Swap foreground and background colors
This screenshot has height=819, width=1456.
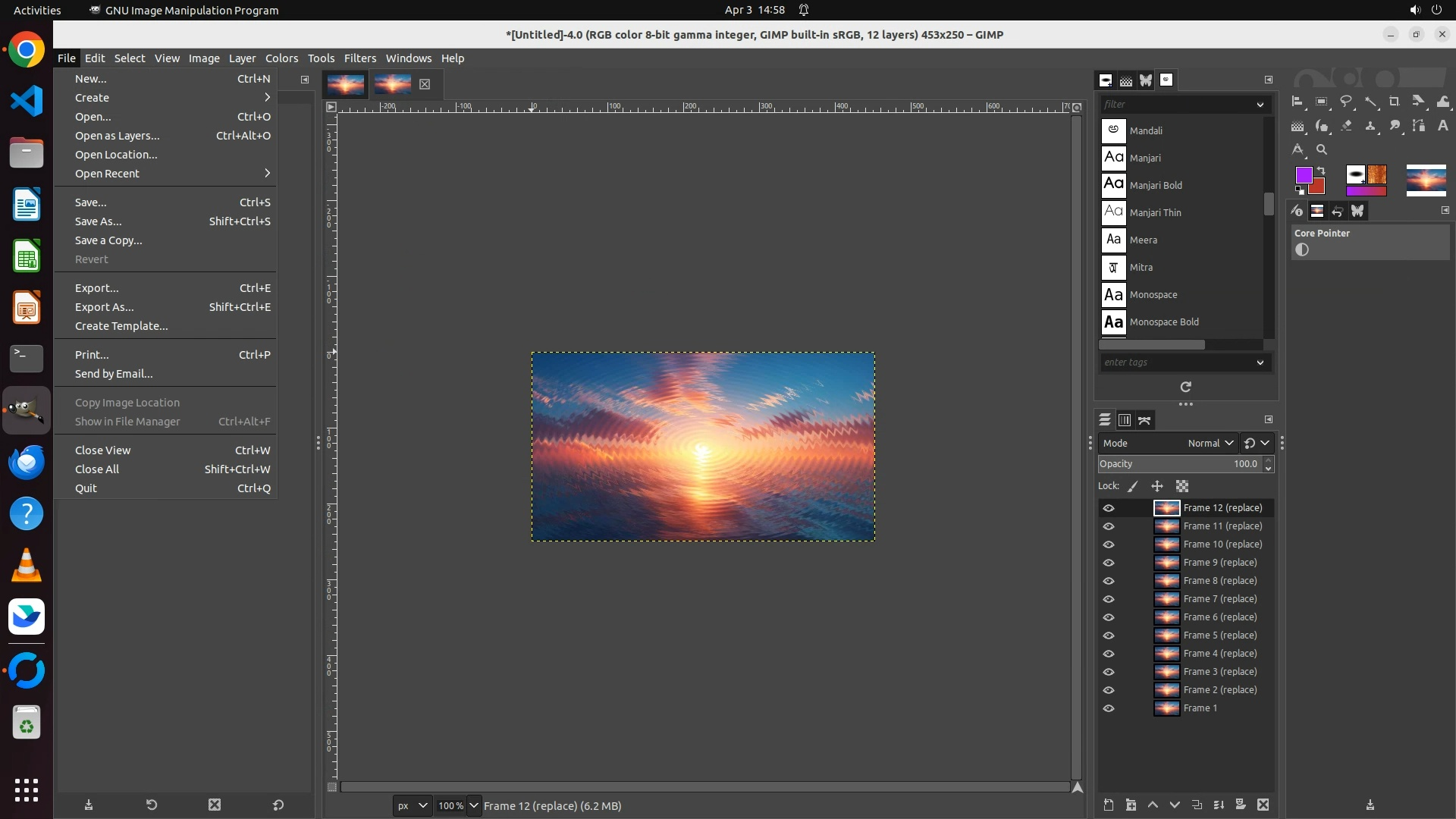[x=1321, y=171]
